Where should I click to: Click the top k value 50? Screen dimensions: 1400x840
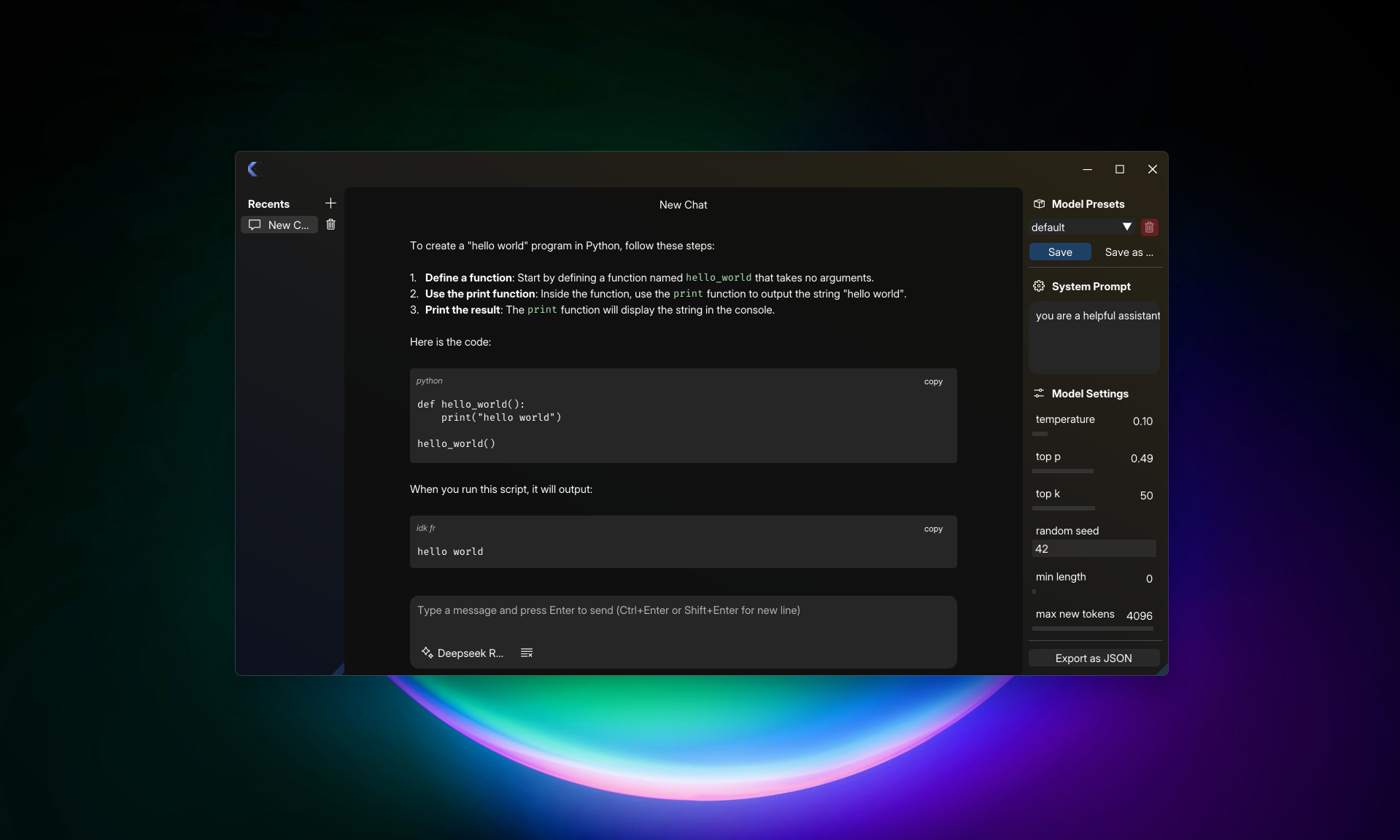1146,496
